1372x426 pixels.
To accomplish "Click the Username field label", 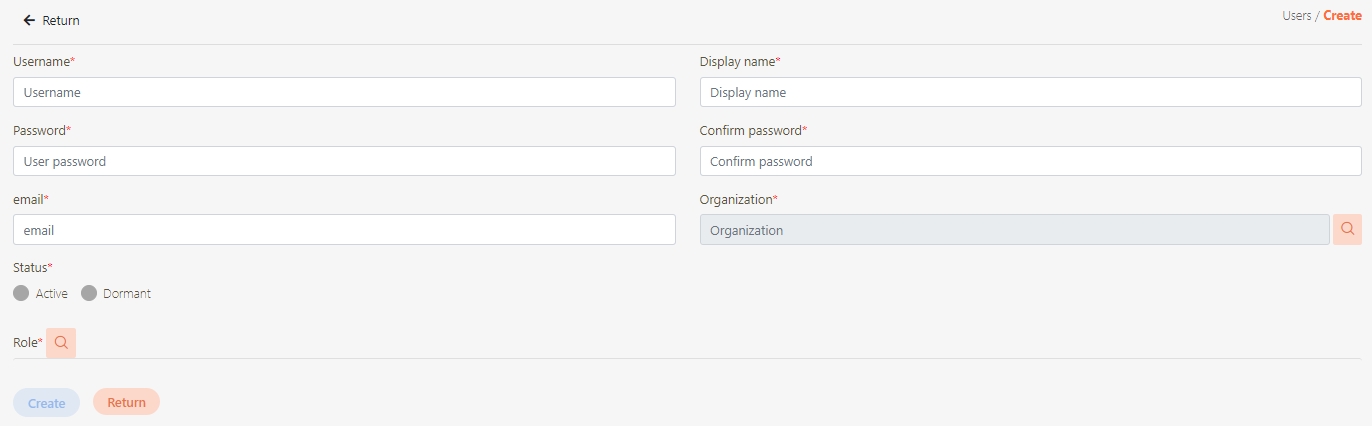I will pos(42,62).
